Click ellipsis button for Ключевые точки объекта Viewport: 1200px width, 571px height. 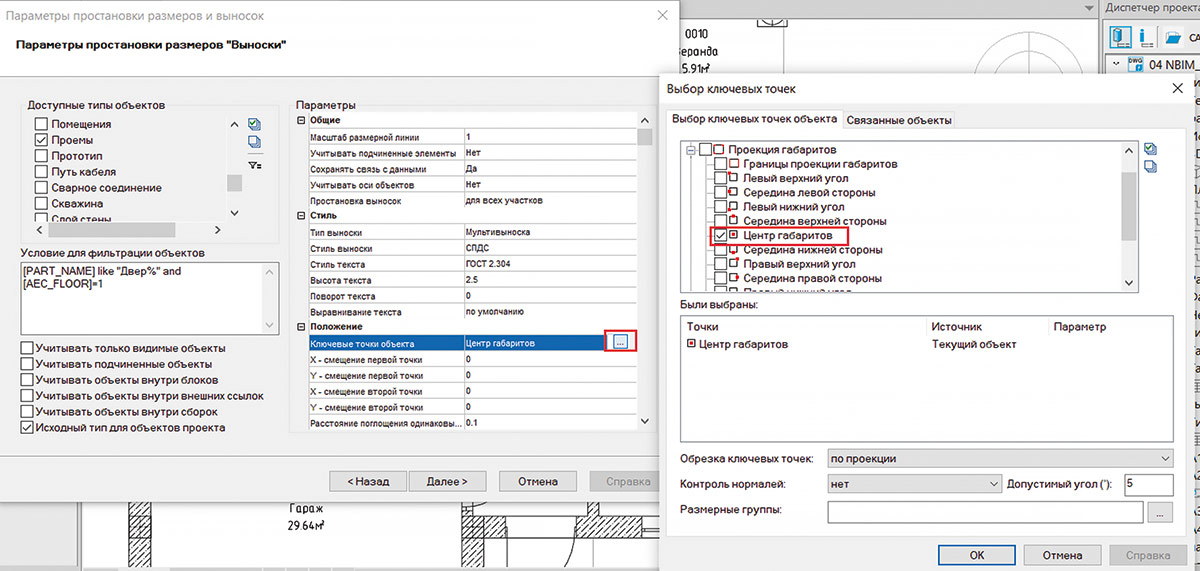tap(620, 343)
